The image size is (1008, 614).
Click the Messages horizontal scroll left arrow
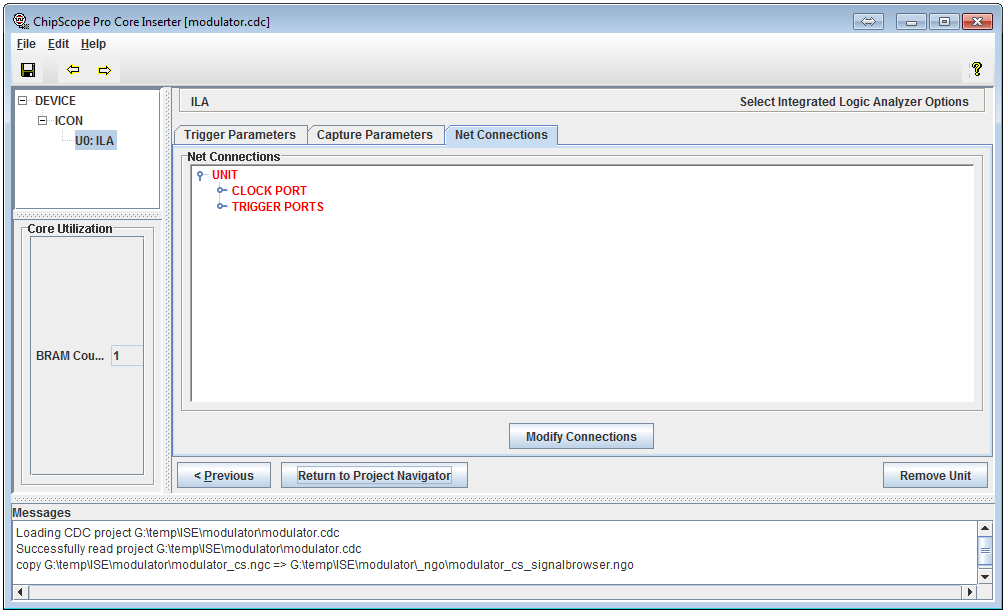click(x=20, y=591)
